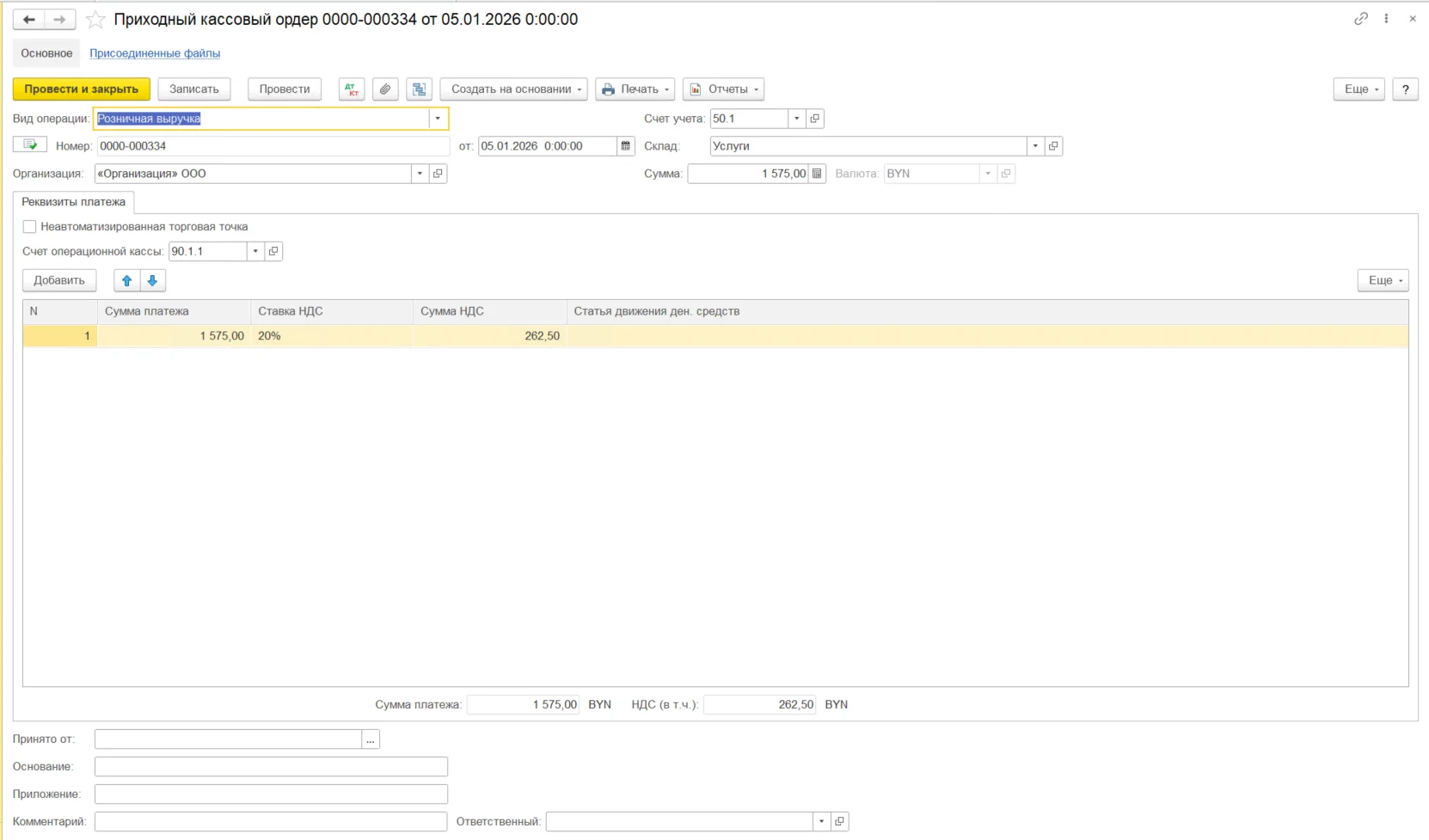
Task: Expand Счет операционной кассы dropdown
Action: (x=255, y=251)
